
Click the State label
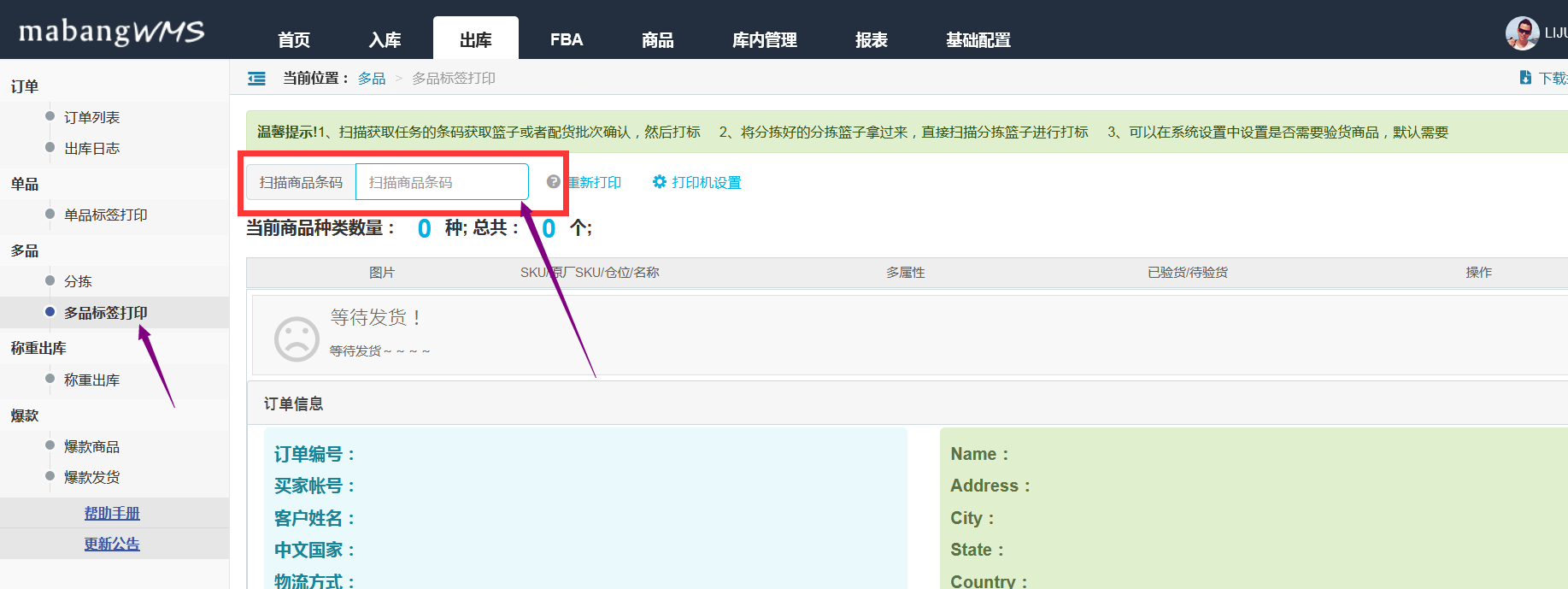[978, 550]
